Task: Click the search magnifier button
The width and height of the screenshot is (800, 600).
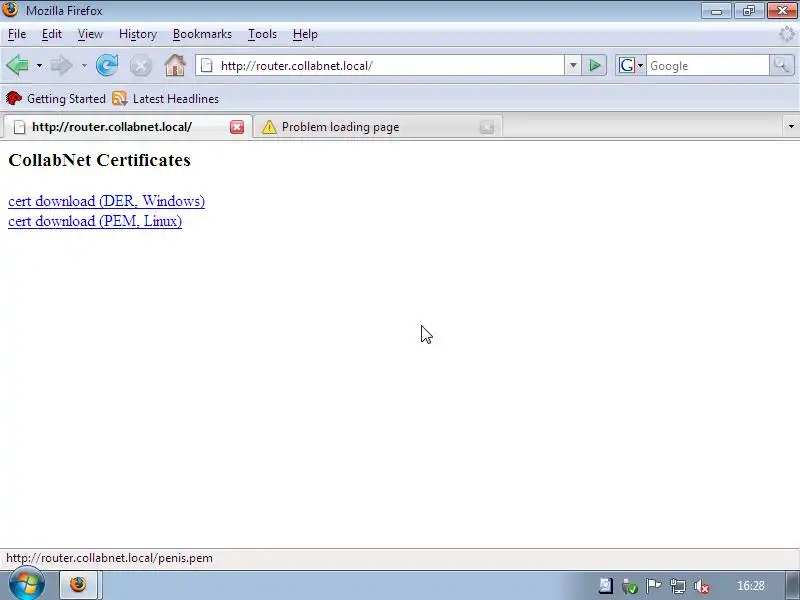Action: coord(782,65)
